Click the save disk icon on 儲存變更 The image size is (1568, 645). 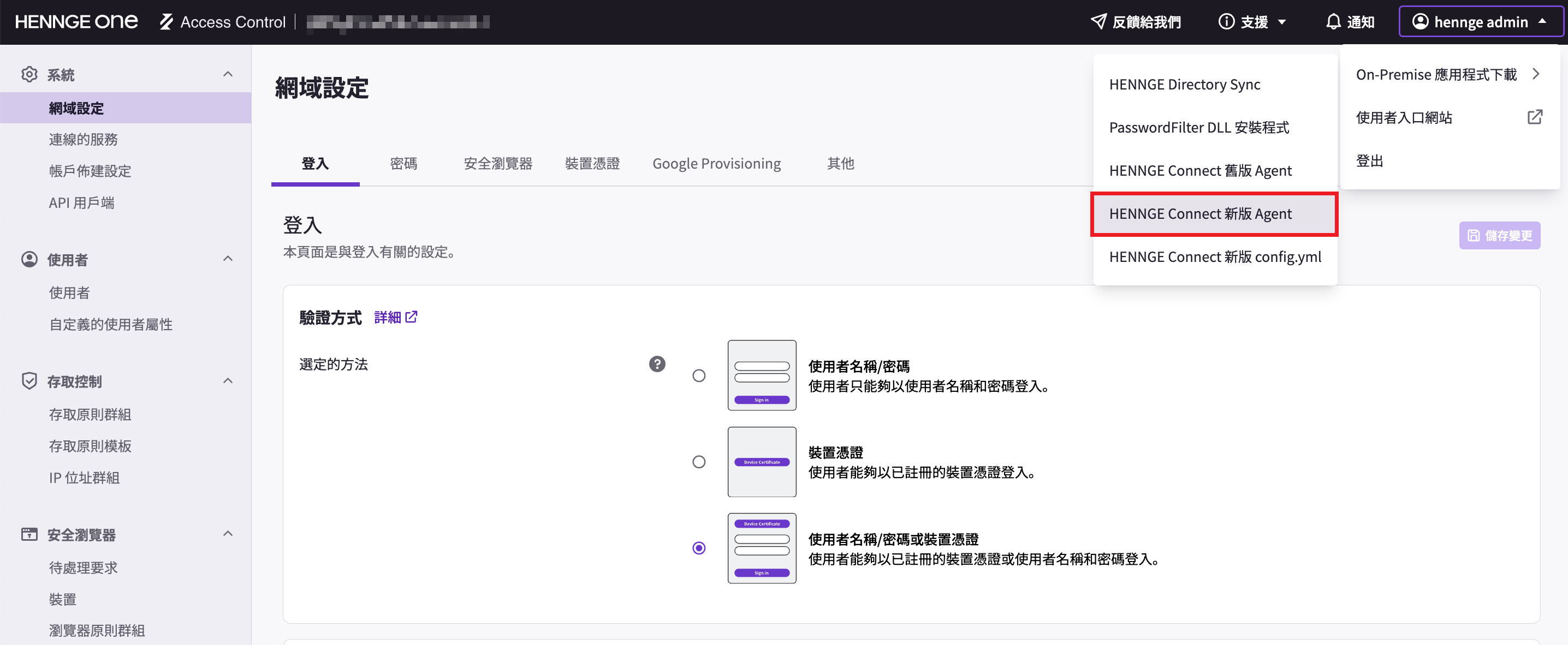point(1473,236)
